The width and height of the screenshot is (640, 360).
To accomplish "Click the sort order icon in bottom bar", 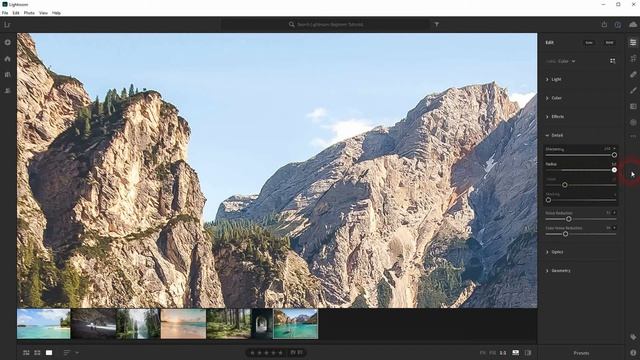I will pyautogui.click(x=67, y=353).
